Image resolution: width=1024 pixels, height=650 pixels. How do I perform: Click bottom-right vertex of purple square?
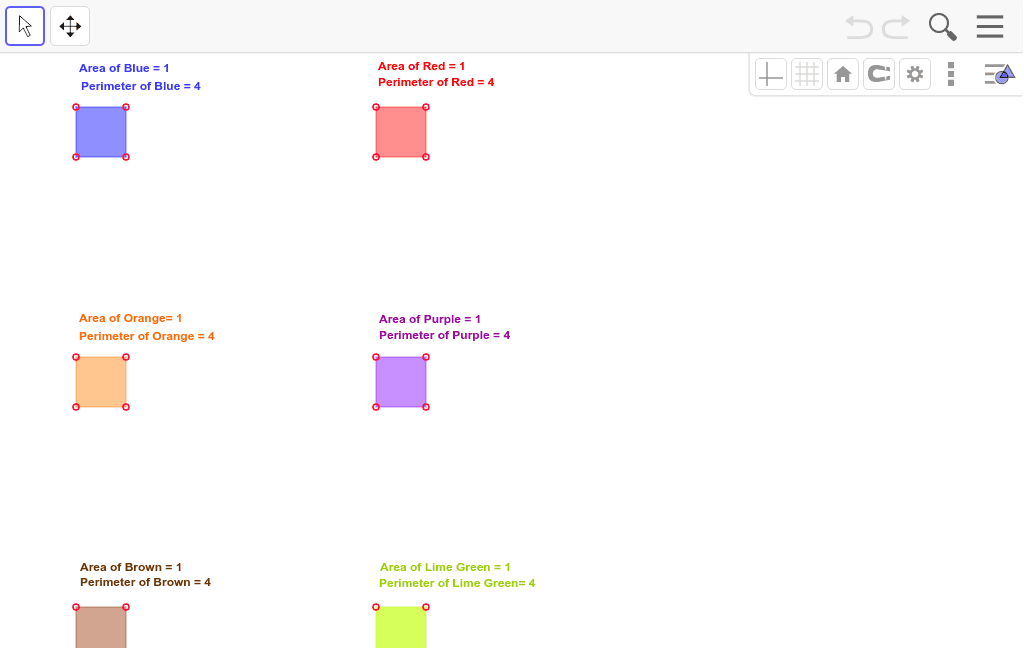[426, 407]
